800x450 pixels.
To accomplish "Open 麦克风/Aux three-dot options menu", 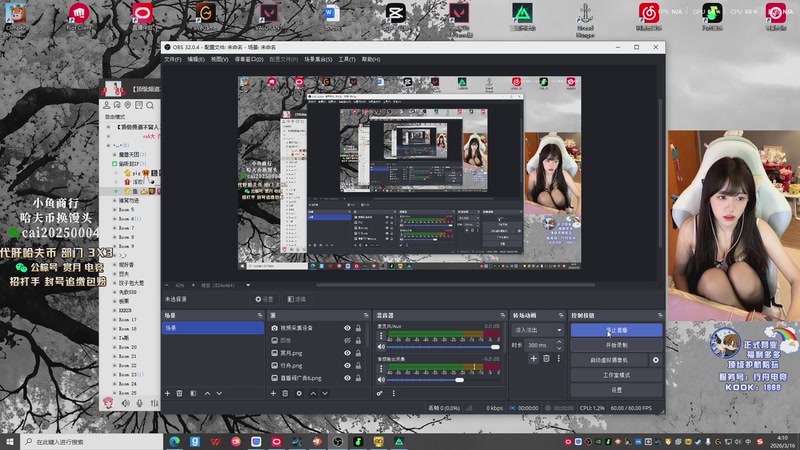I will coord(381,334).
